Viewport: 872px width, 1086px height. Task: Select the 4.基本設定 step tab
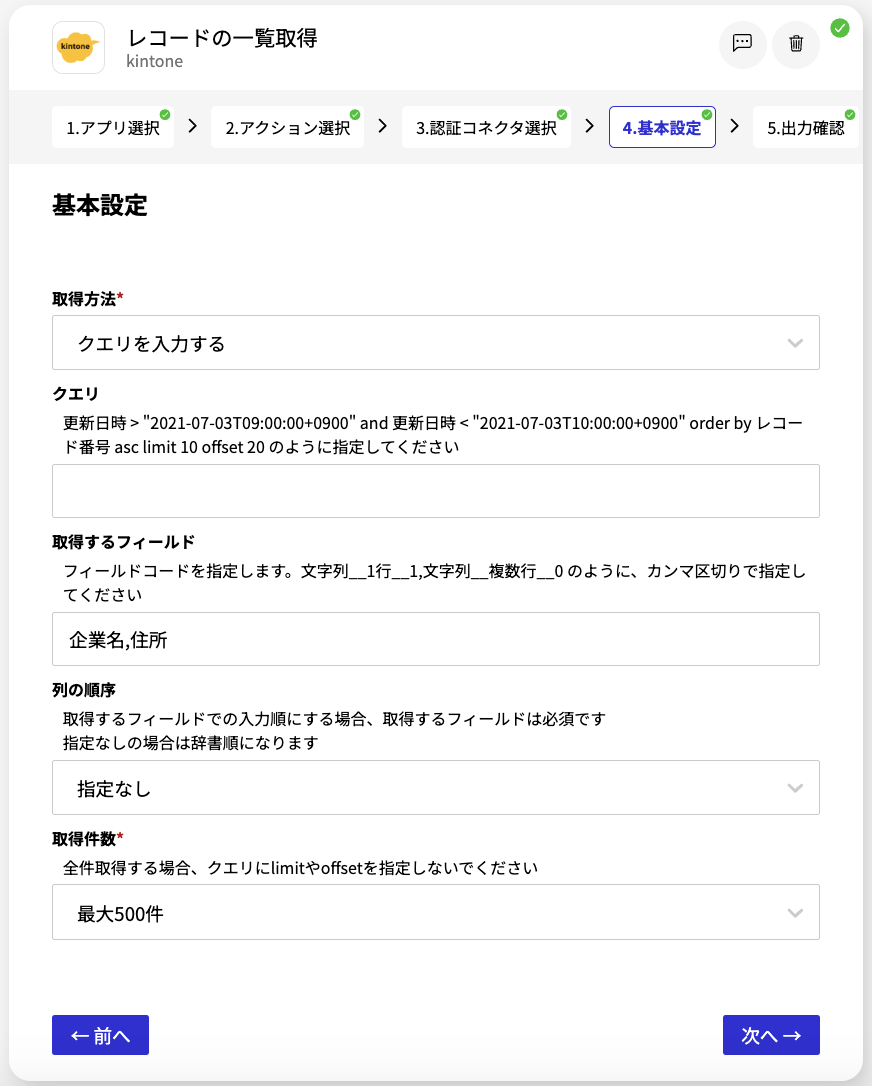pyautogui.click(x=662, y=127)
